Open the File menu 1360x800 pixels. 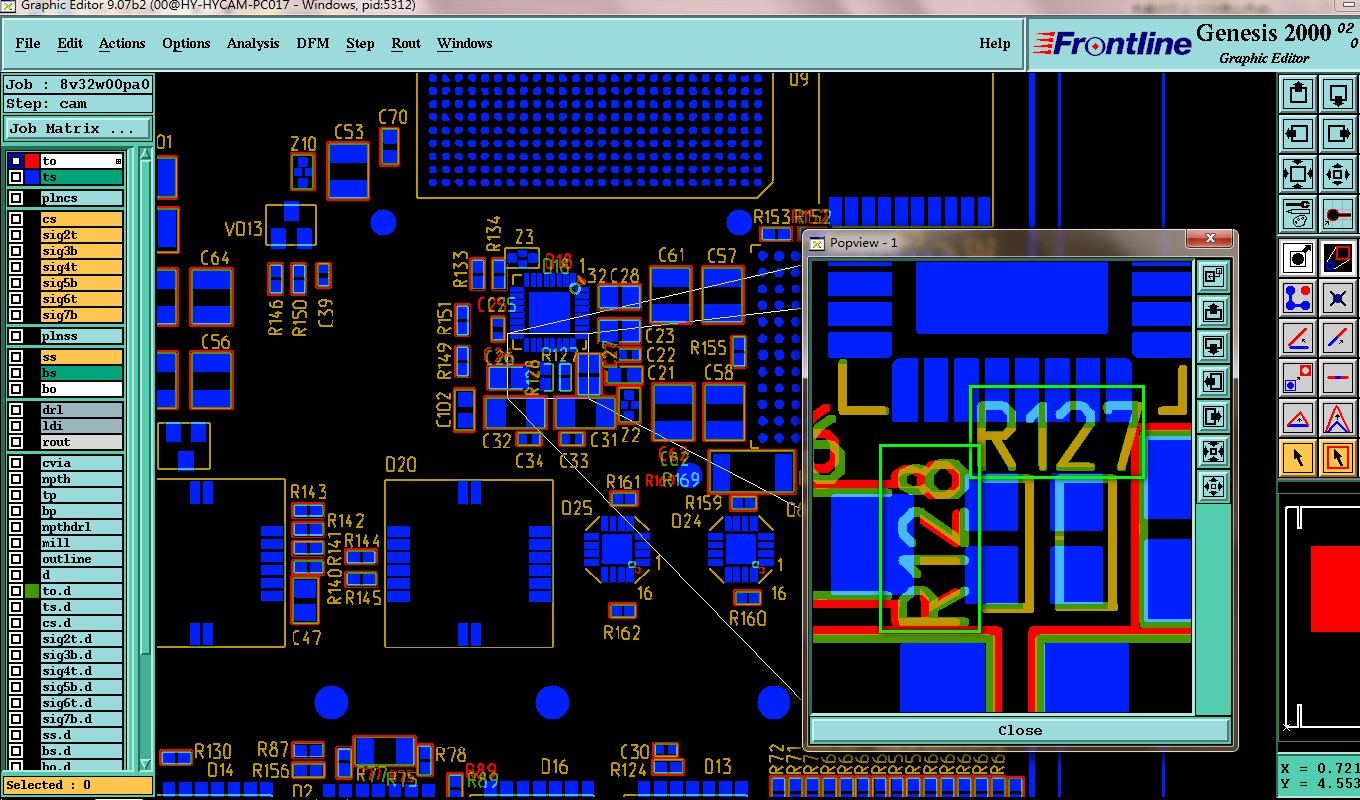click(x=28, y=43)
